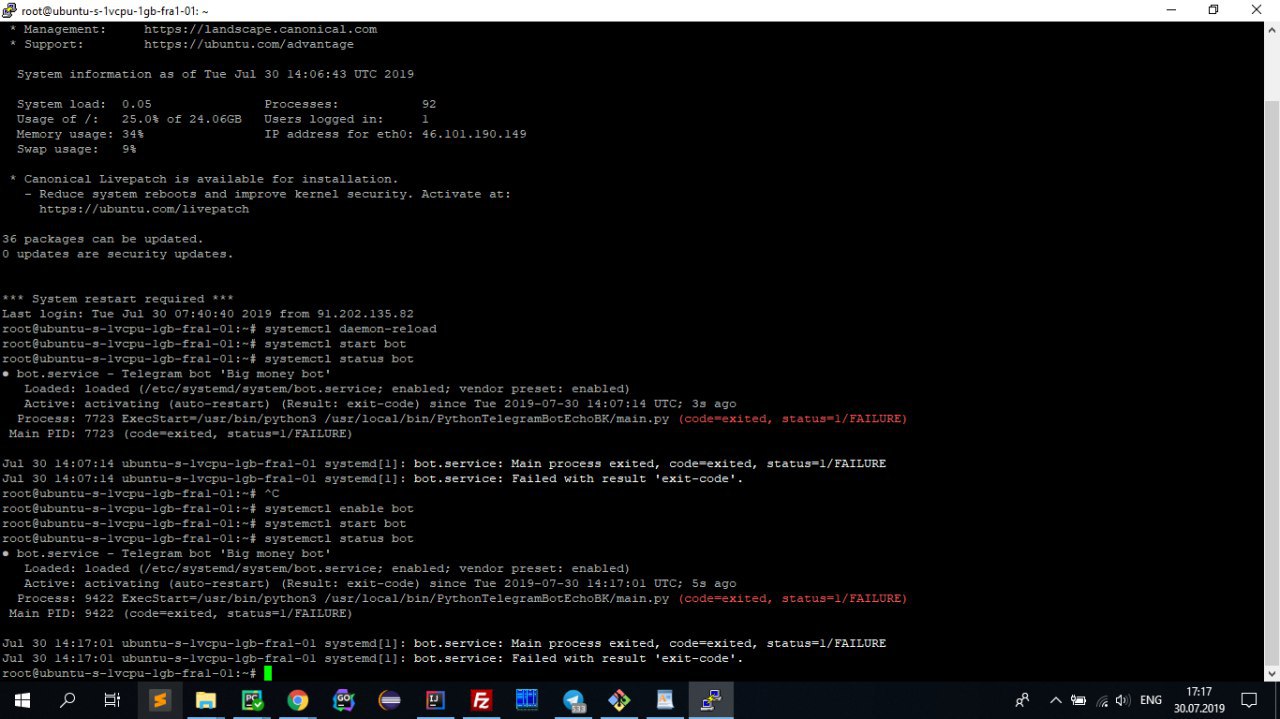Open the PuTTY system menu icon in the title bar
This screenshot has height=719, width=1280.
(9, 10)
